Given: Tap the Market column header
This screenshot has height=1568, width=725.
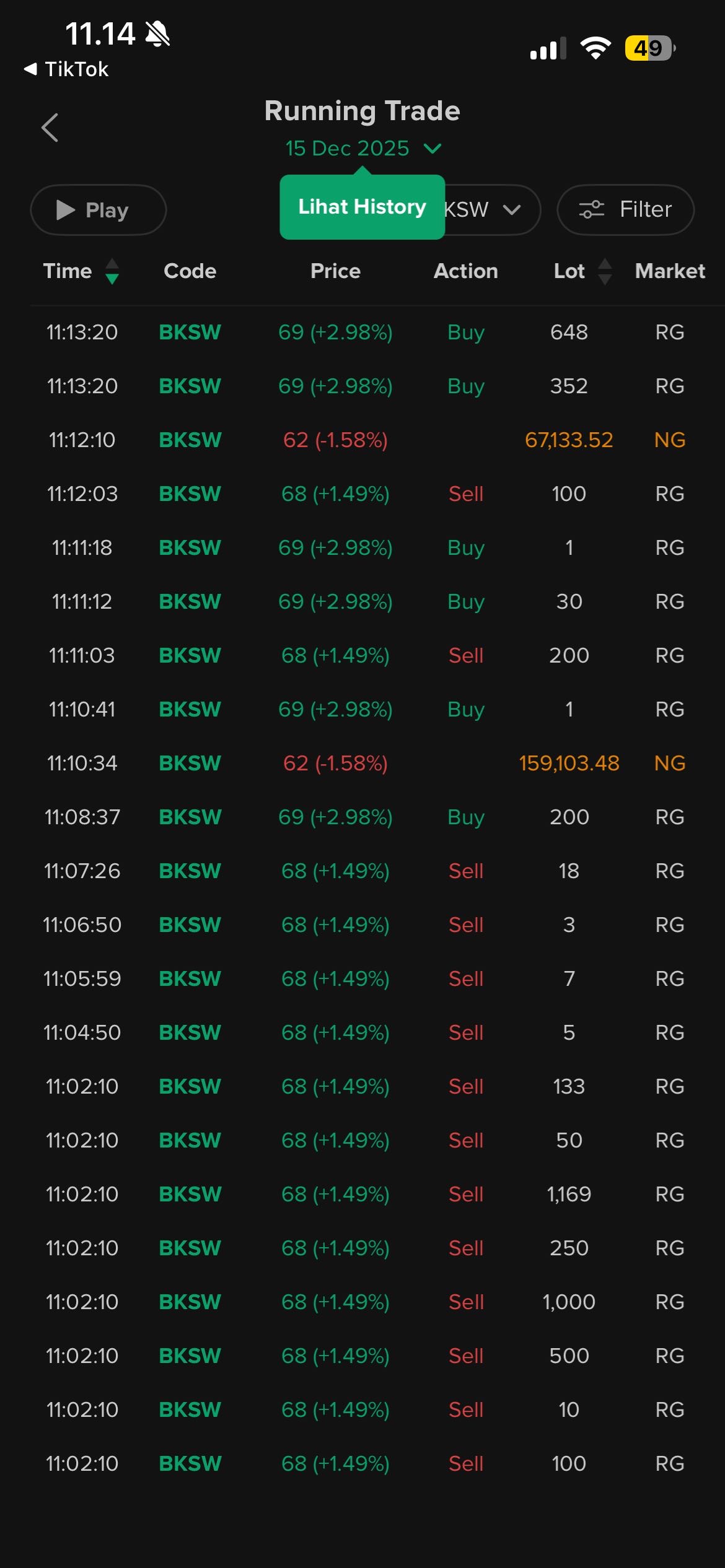Looking at the screenshot, I should (670, 271).
